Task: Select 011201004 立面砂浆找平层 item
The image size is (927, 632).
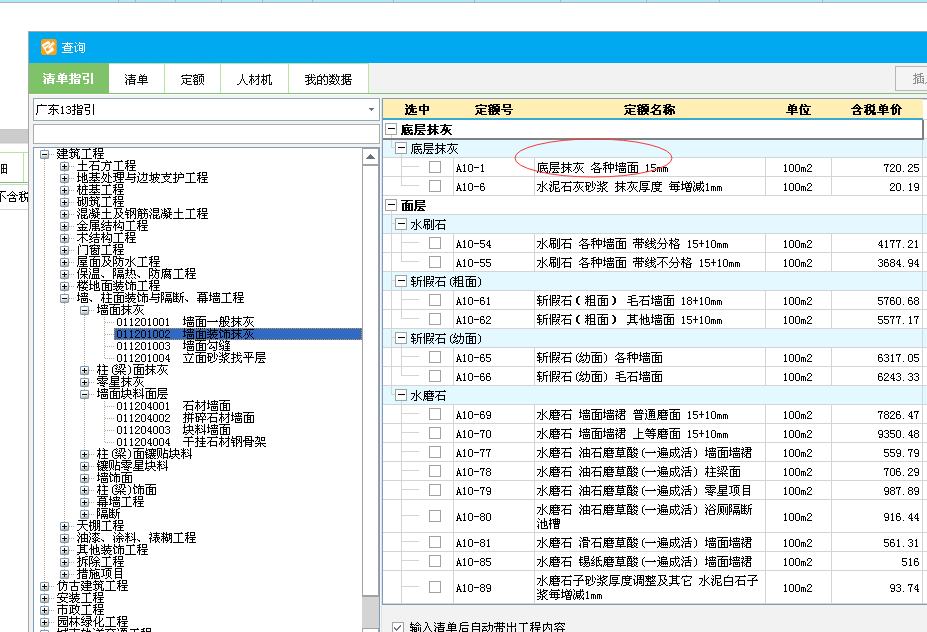Action: (191, 358)
